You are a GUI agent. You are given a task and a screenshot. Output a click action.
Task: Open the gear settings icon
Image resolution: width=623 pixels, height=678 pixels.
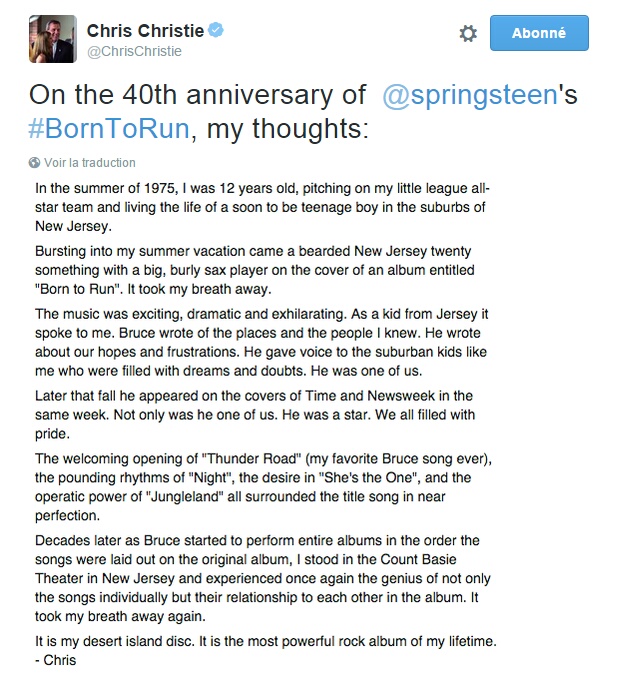pyautogui.click(x=468, y=34)
